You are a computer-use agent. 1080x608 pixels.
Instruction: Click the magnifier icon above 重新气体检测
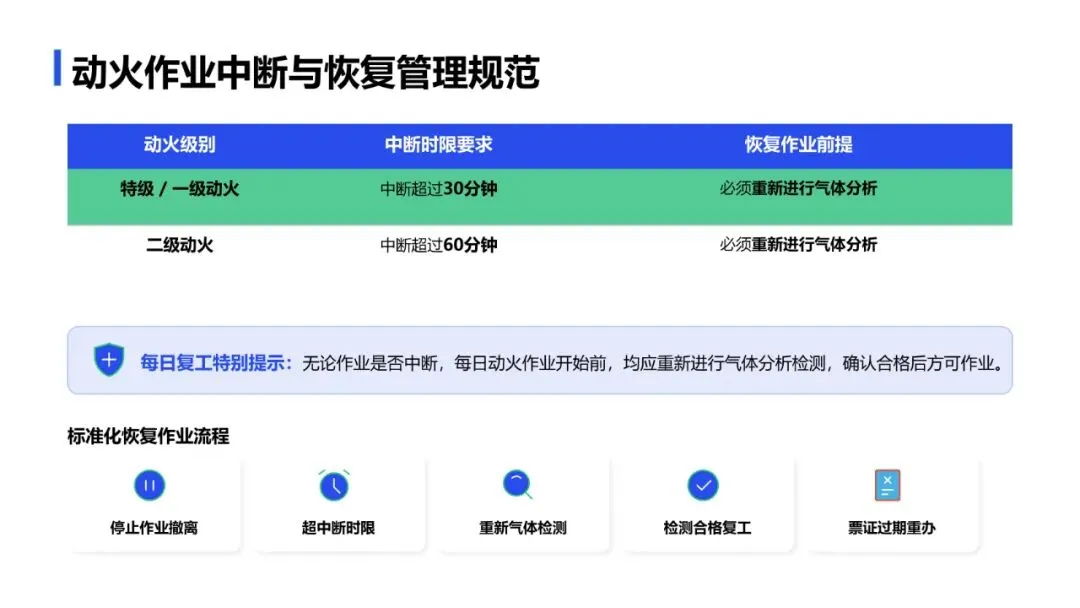517,485
